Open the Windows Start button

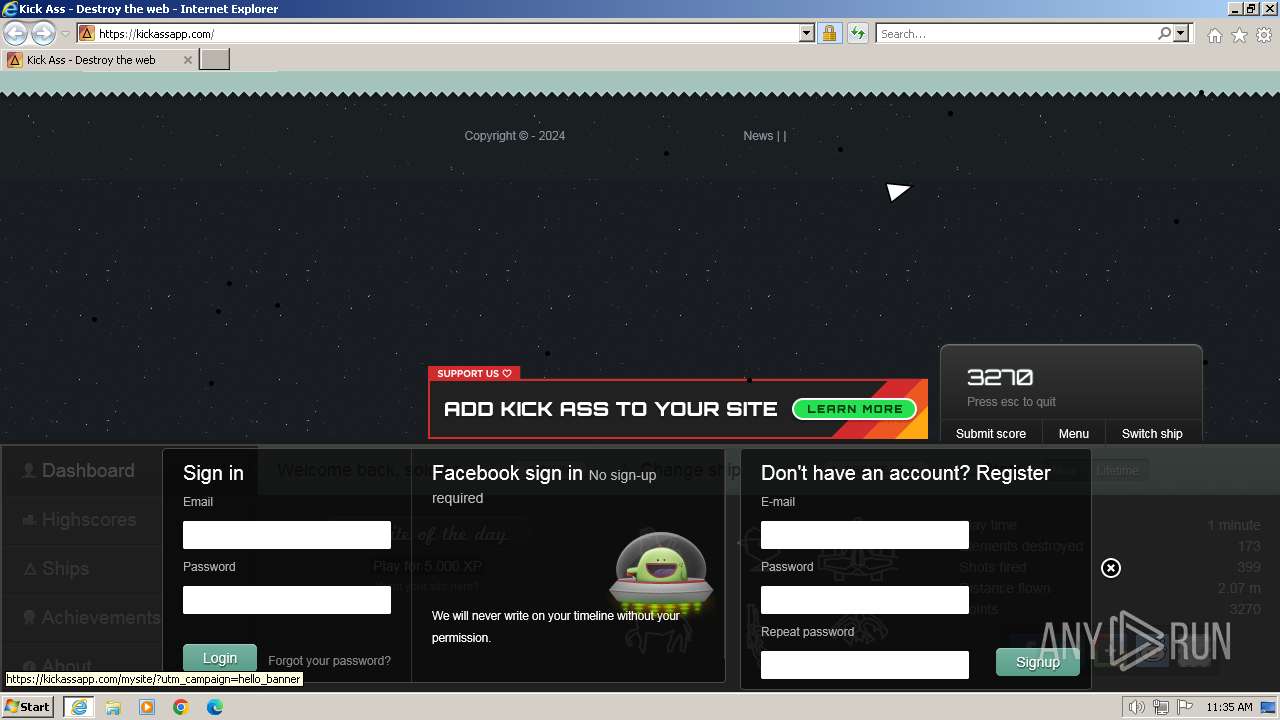(x=27, y=707)
